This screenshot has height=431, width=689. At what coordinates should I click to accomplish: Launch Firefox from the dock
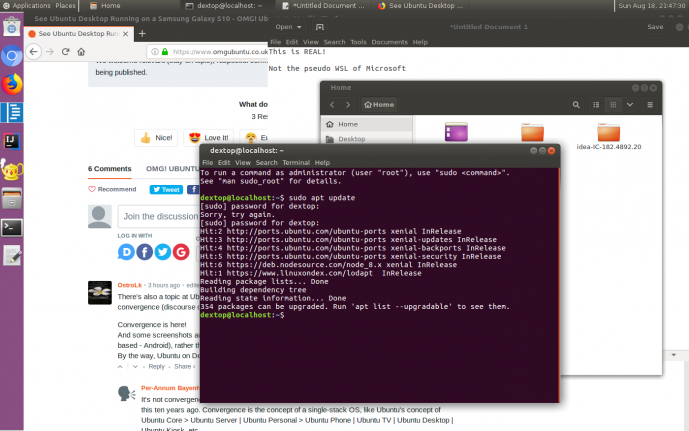(12, 84)
